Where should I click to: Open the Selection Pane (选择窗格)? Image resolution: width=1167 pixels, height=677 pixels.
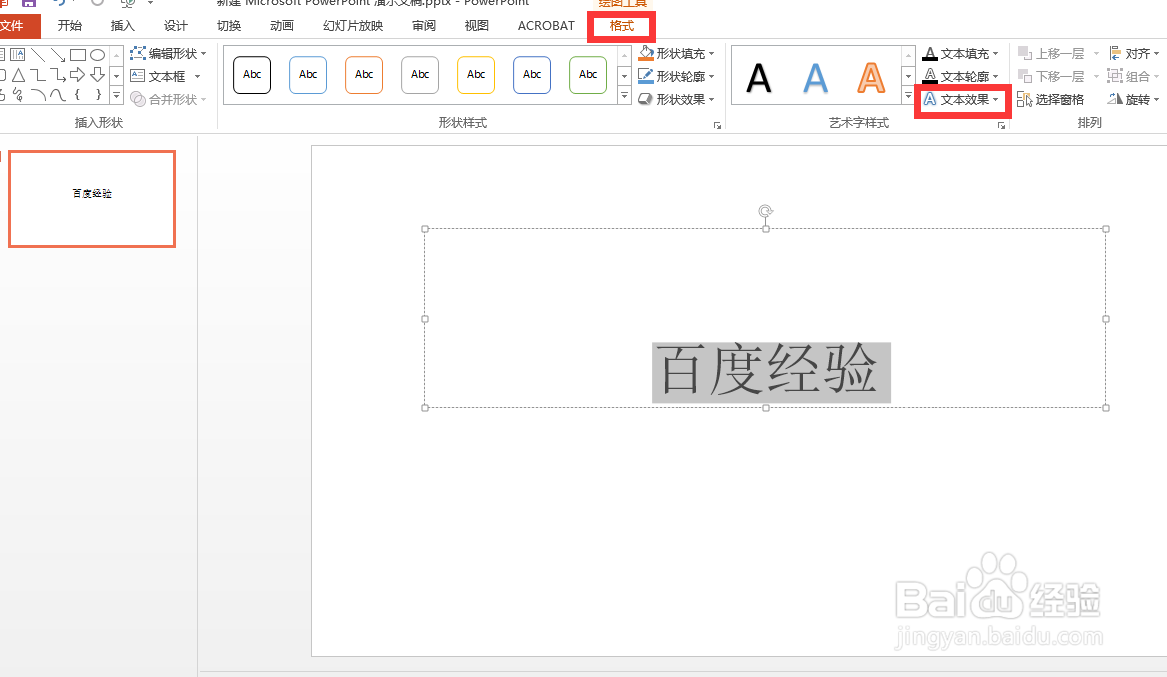1050,100
